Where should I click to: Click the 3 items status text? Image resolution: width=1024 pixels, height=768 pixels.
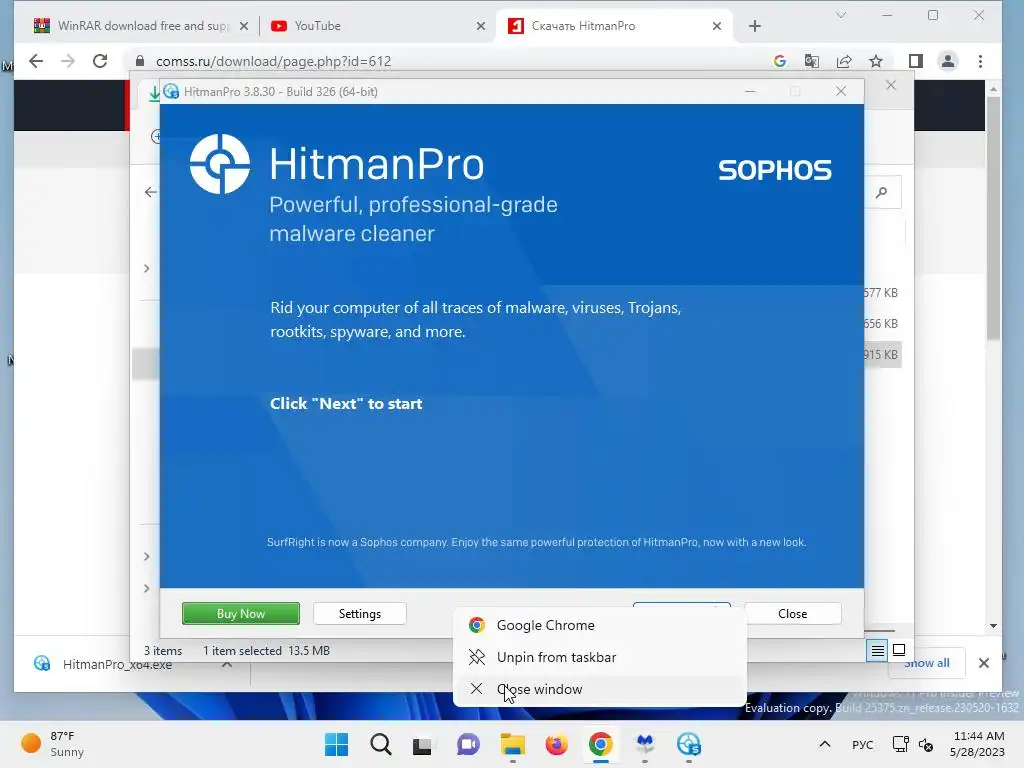click(x=163, y=651)
